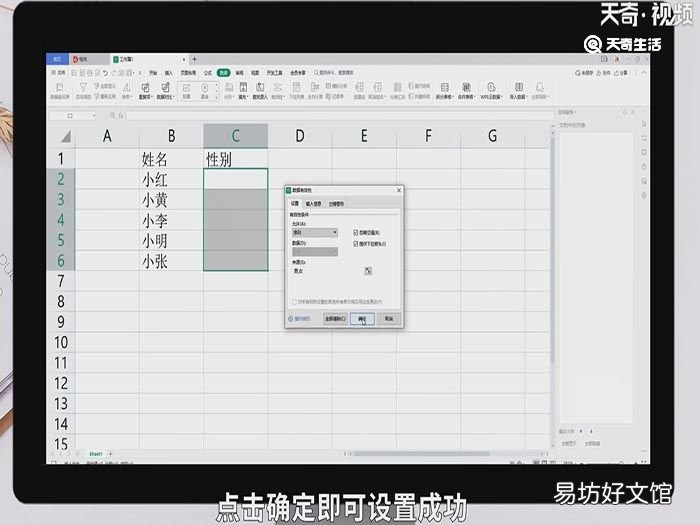Open the 公式 ribbon tab
Image resolution: width=700 pixels, height=525 pixels.
[x=208, y=72]
